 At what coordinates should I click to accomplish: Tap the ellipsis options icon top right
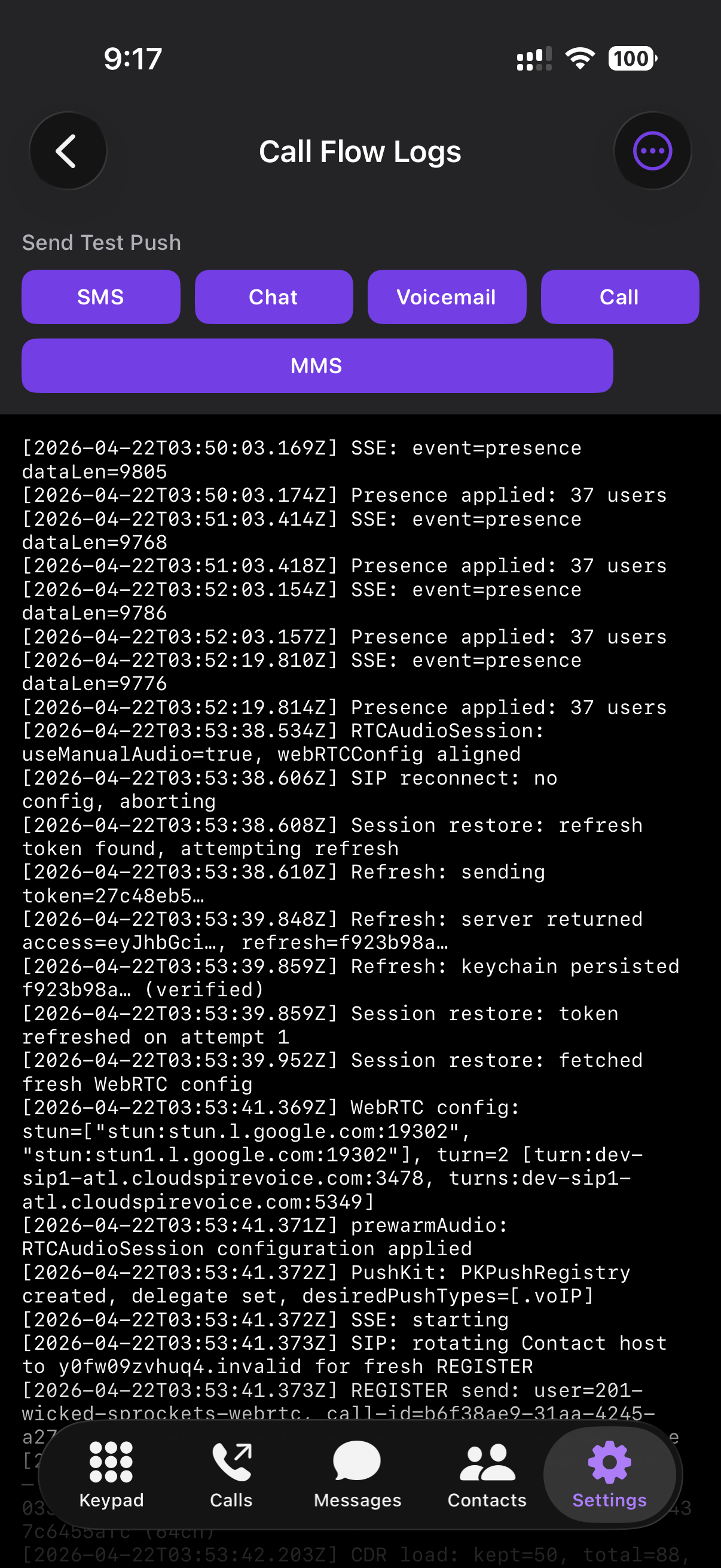[652, 150]
